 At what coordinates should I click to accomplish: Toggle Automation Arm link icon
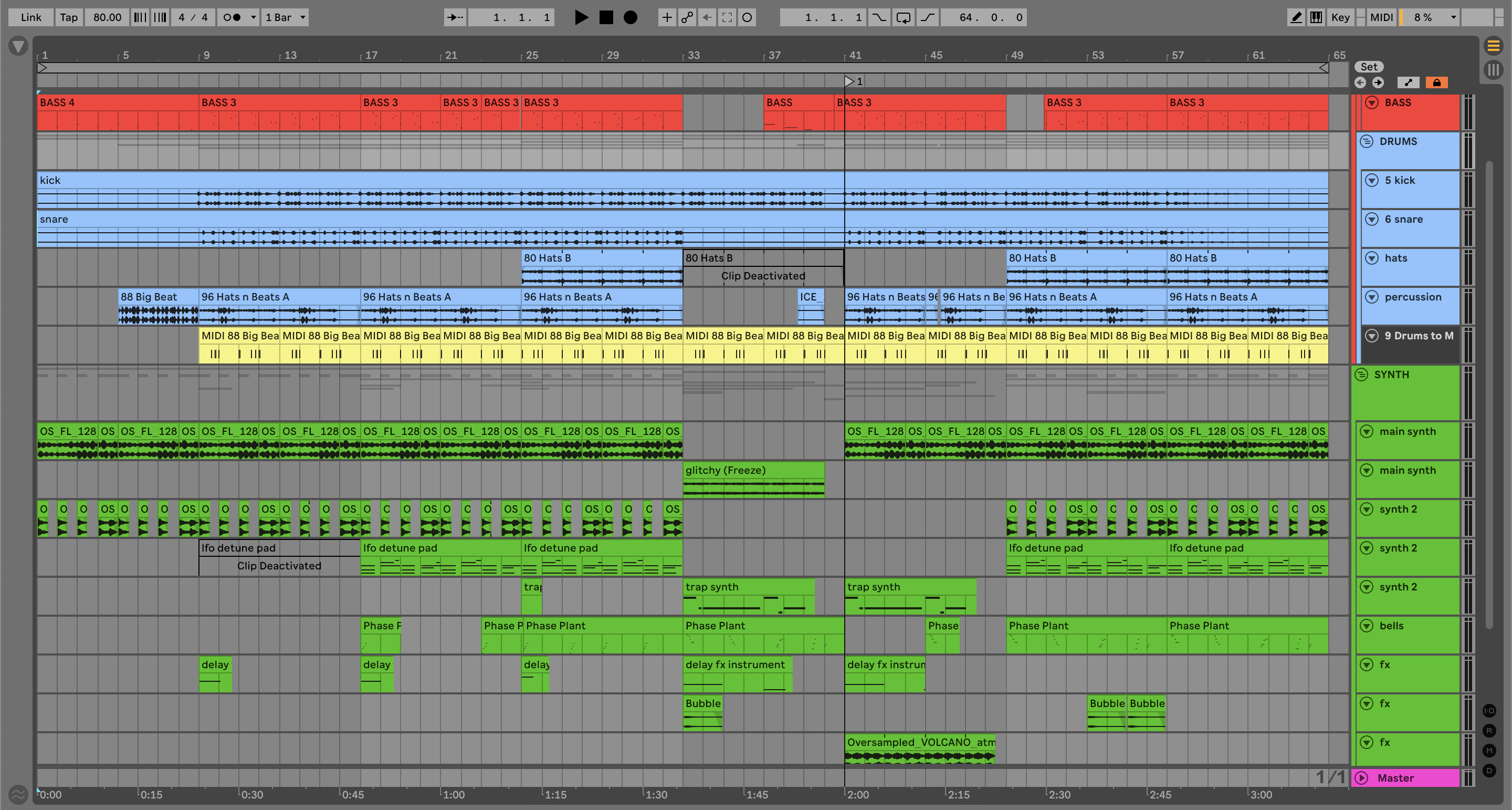point(687,17)
